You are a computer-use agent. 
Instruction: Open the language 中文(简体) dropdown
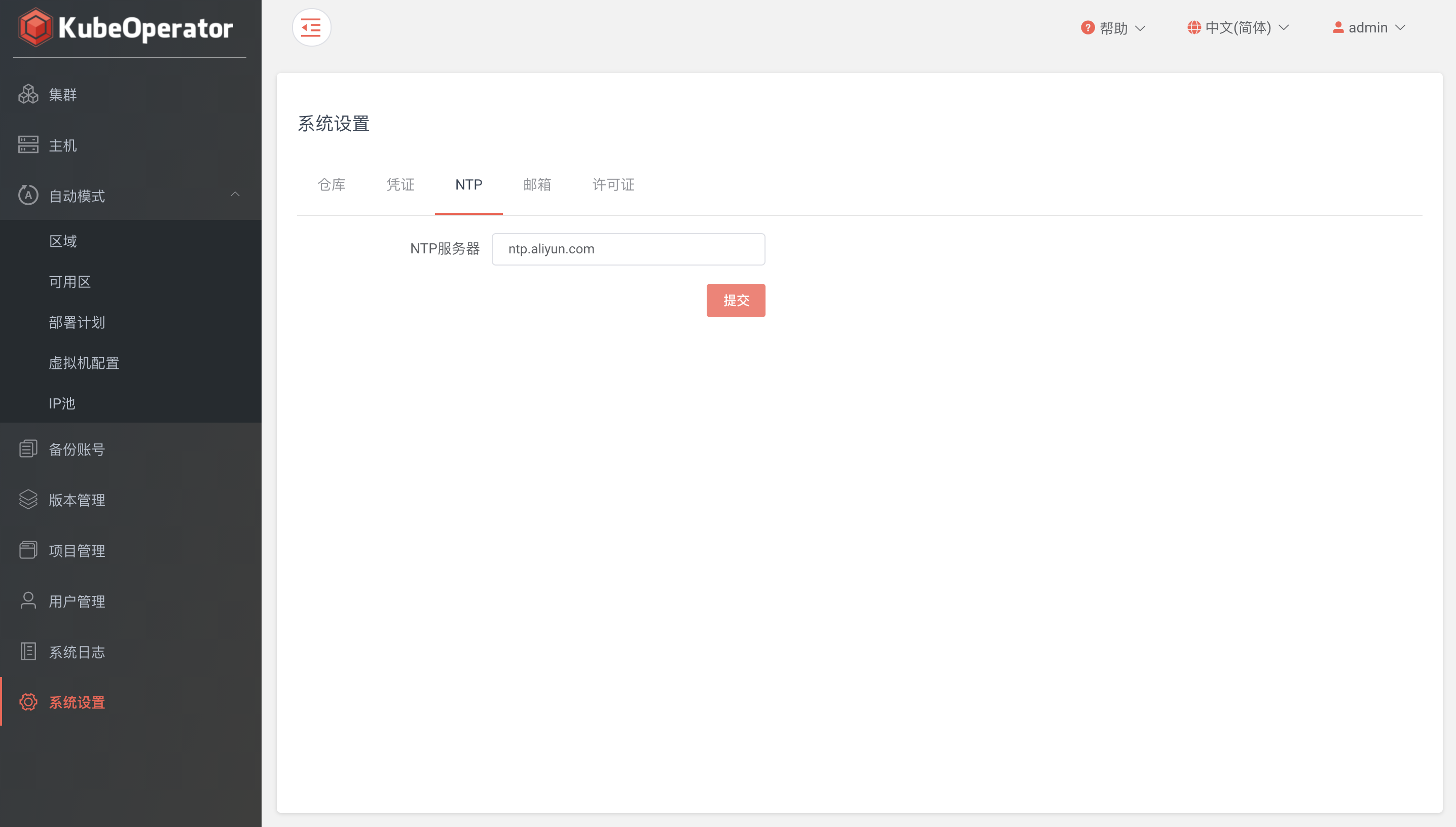tap(1238, 28)
